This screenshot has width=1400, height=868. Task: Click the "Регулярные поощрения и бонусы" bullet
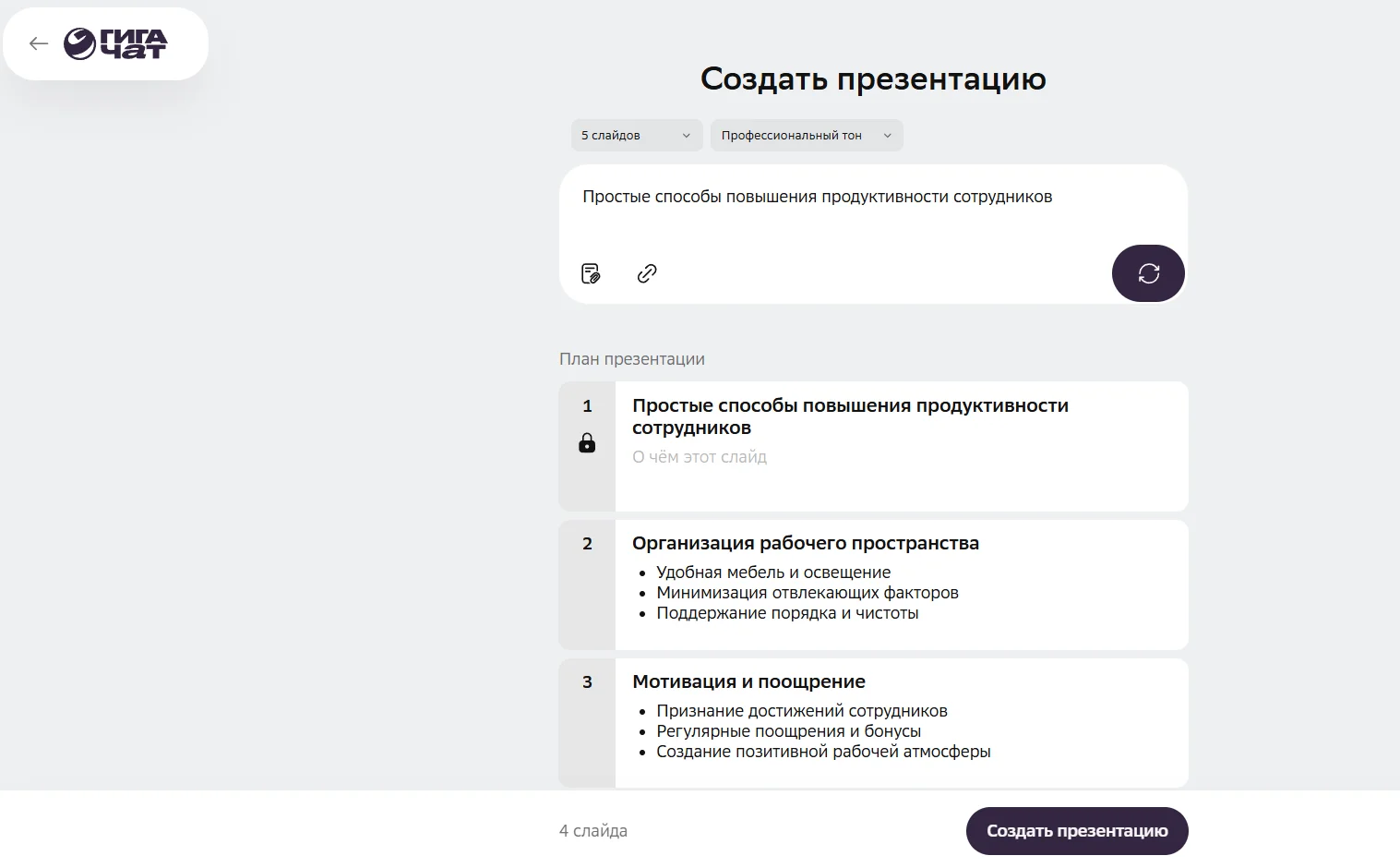[788, 731]
